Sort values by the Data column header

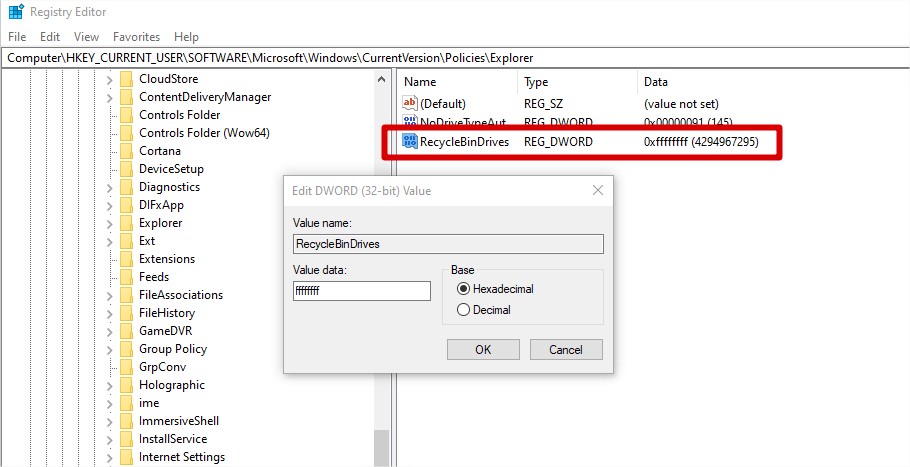click(x=656, y=82)
